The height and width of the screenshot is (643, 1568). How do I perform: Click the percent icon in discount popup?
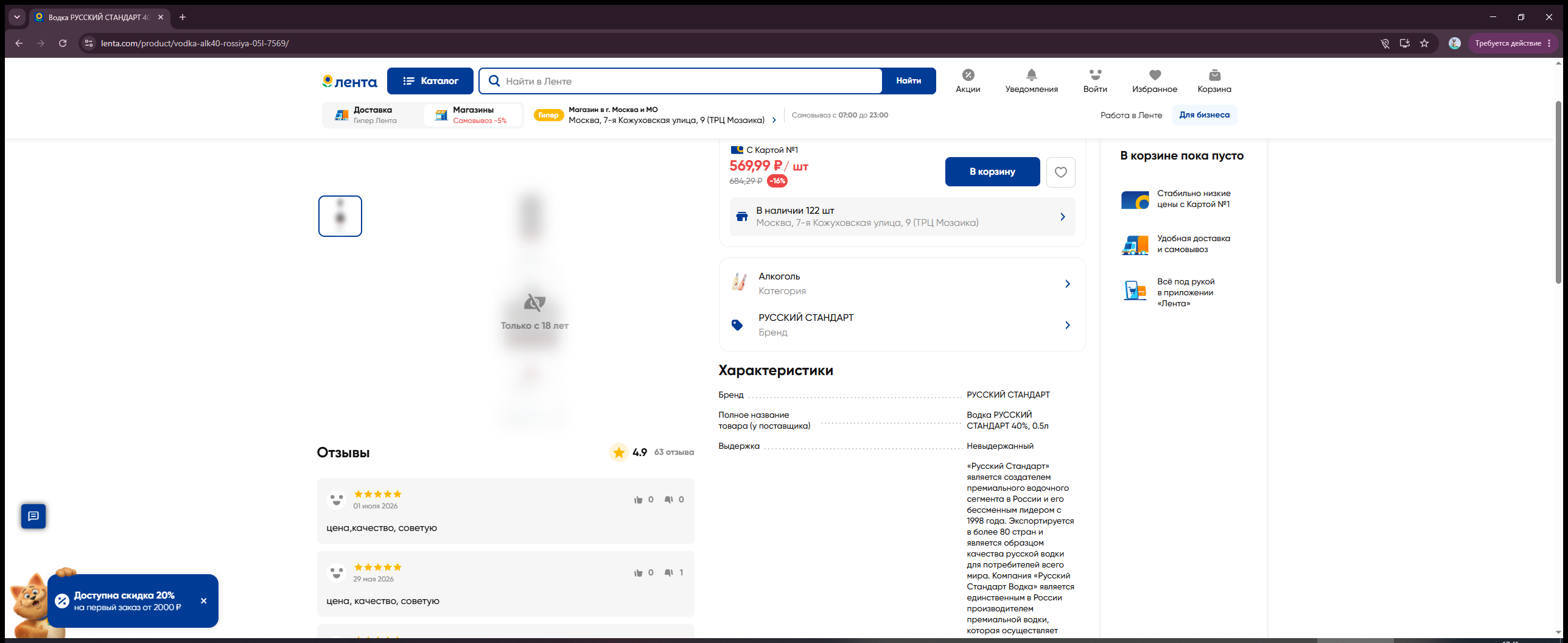click(62, 601)
